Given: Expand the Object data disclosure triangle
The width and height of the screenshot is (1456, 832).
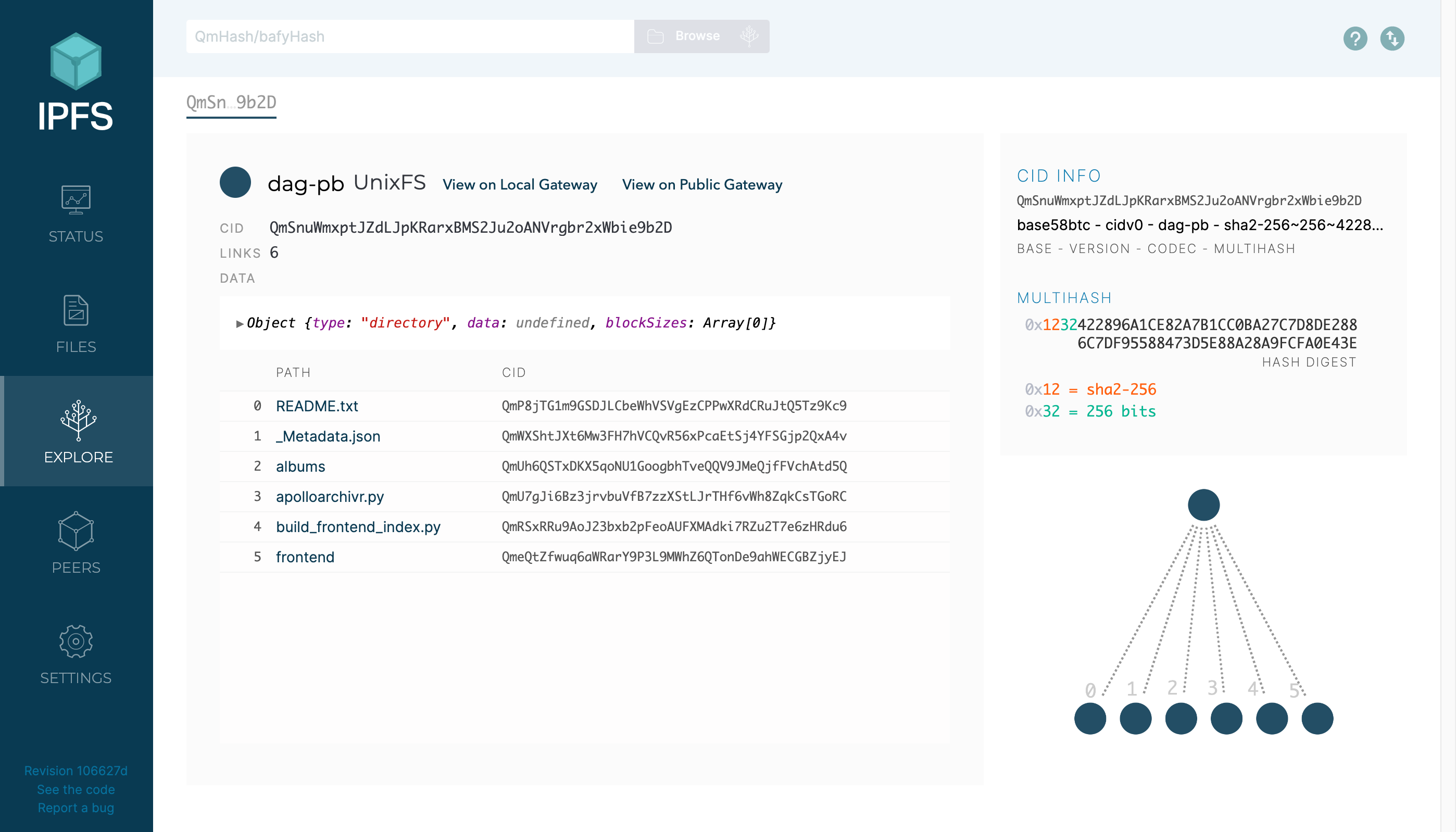Looking at the screenshot, I should 240,324.
